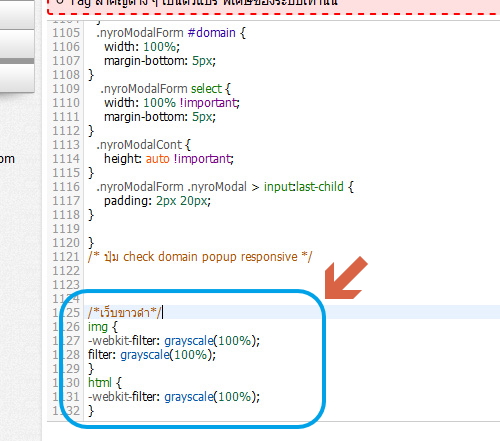Click '-webkit-filter: grayscale(100%);' on line 1127
The image size is (500, 441).
click(x=174, y=341)
